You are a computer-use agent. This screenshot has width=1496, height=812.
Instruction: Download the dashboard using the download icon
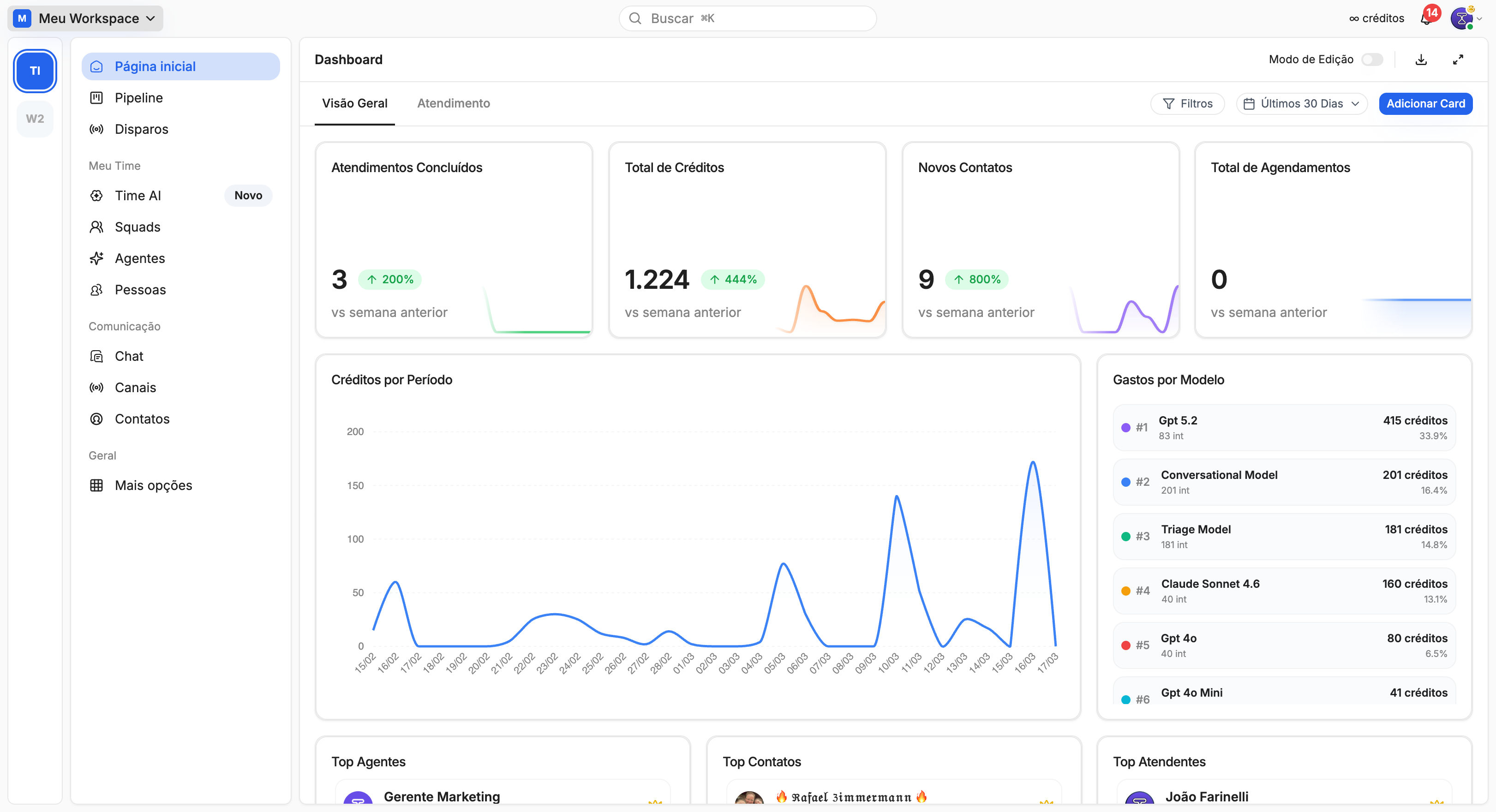1420,59
